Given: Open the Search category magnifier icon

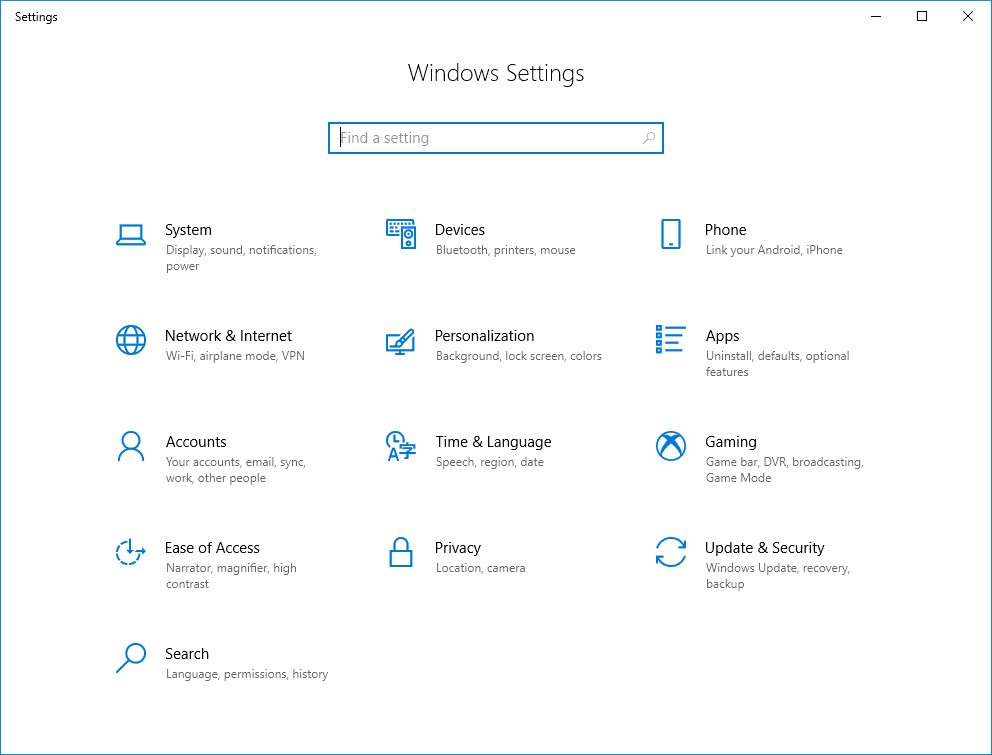Looking at the screenshot, I should coord(131,658).
